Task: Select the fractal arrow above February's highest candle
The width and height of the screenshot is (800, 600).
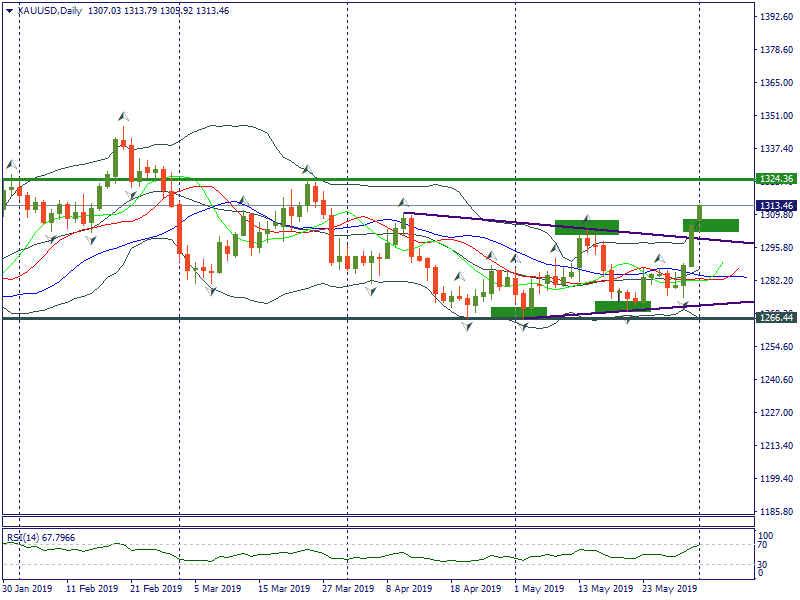Action: tap(124, 118)
